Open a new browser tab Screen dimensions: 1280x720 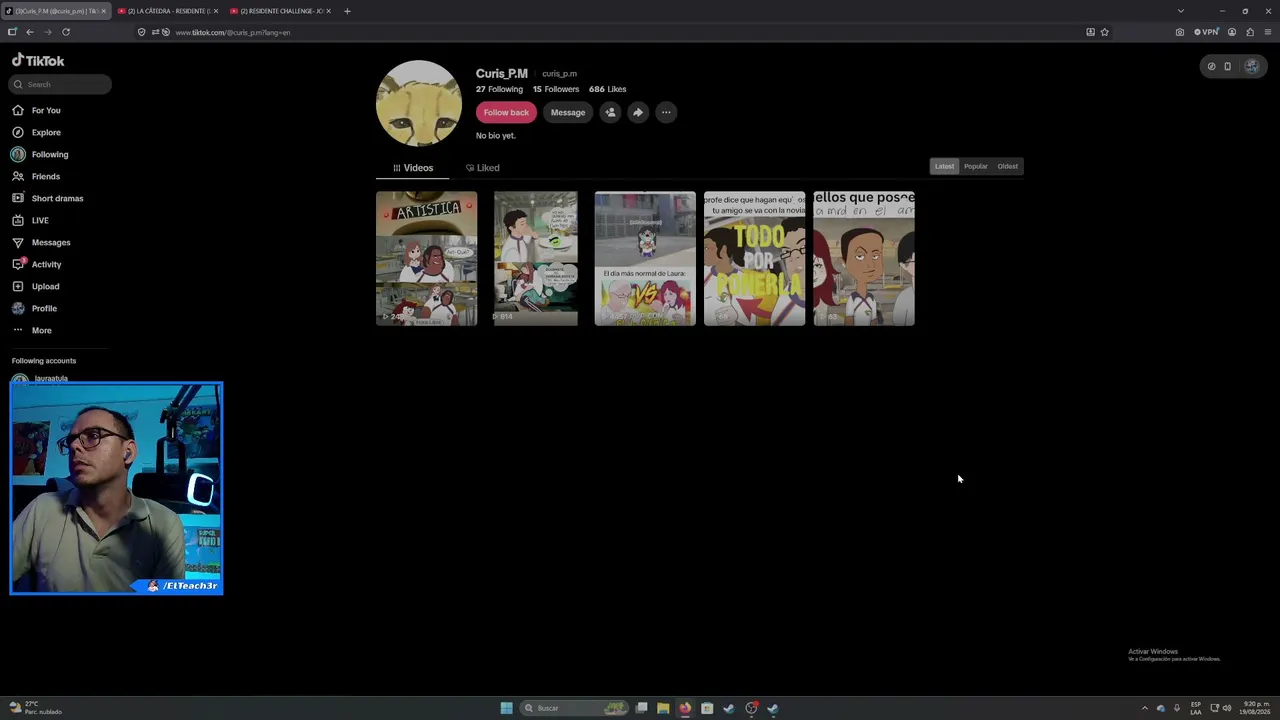coord(347,11)
